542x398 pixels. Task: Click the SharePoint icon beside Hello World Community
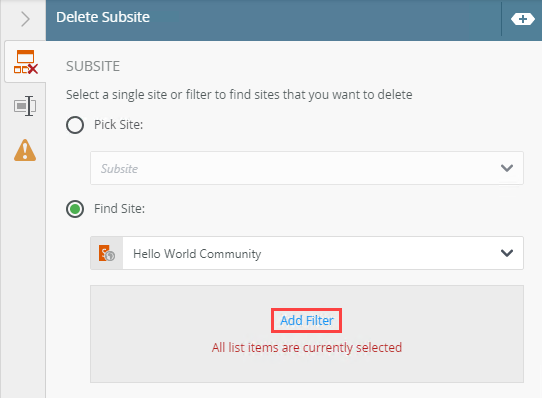coord(107,253)
